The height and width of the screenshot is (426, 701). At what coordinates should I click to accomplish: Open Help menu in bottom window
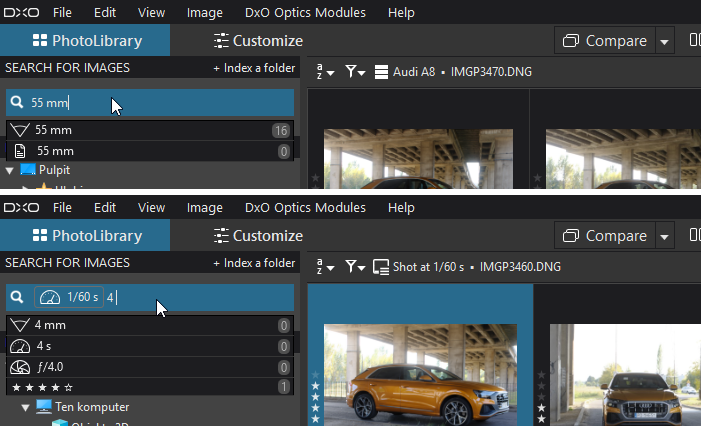point(401,207)
